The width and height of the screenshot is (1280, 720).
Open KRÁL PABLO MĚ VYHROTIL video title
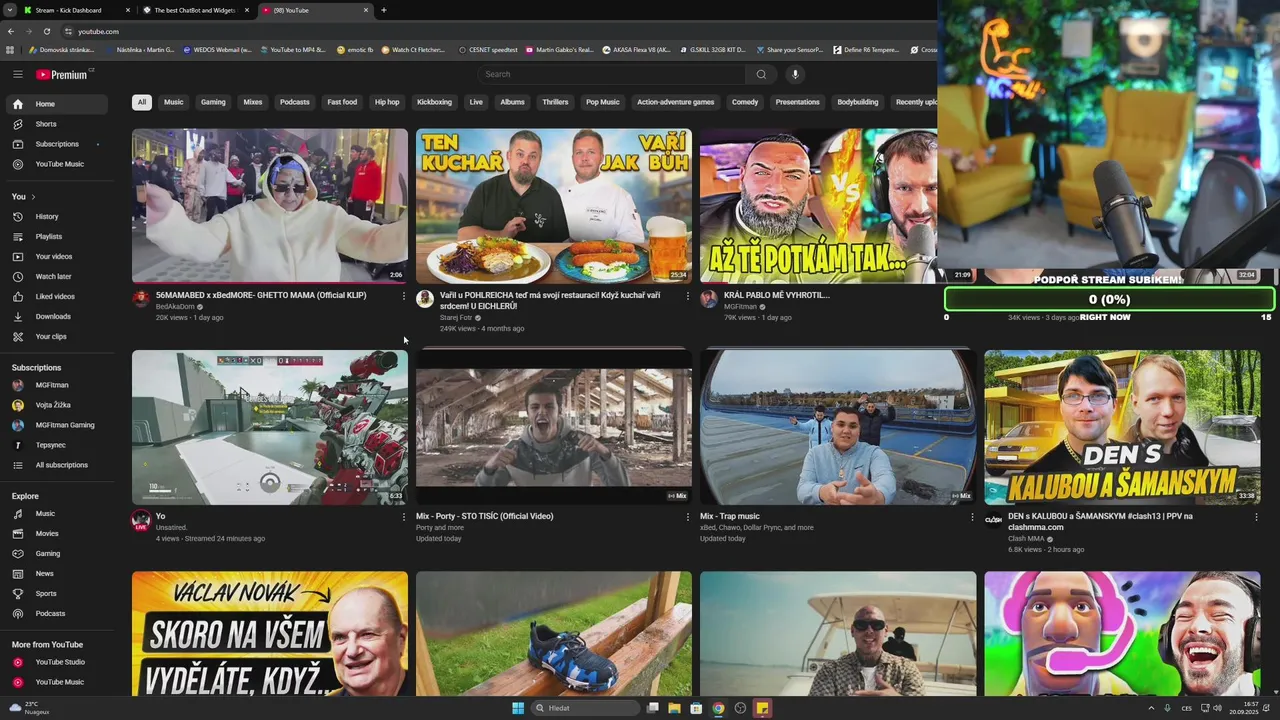777,295
